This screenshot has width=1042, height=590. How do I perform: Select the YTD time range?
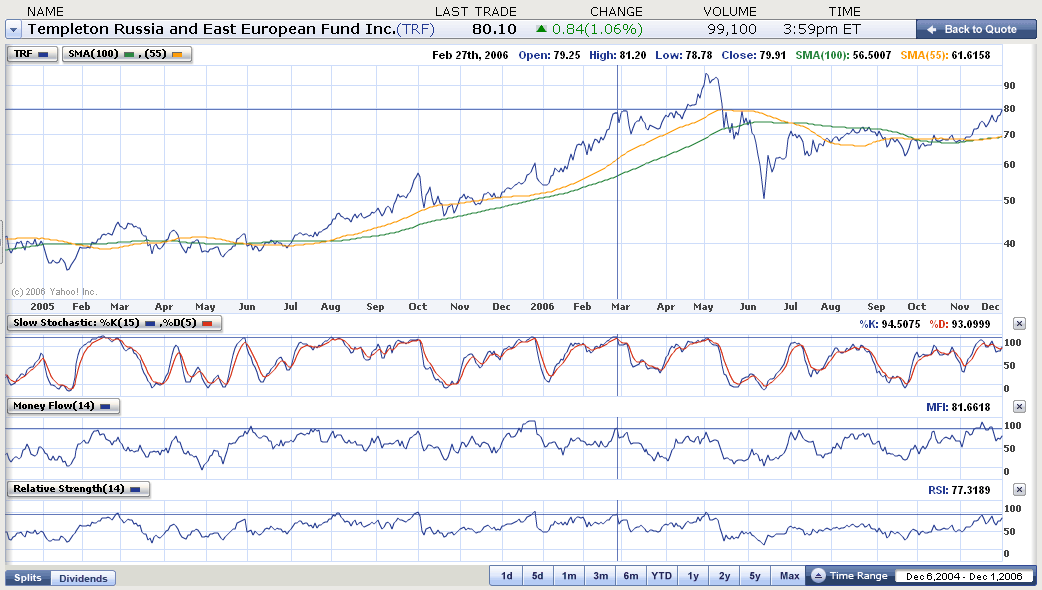(x=661, y=576)
